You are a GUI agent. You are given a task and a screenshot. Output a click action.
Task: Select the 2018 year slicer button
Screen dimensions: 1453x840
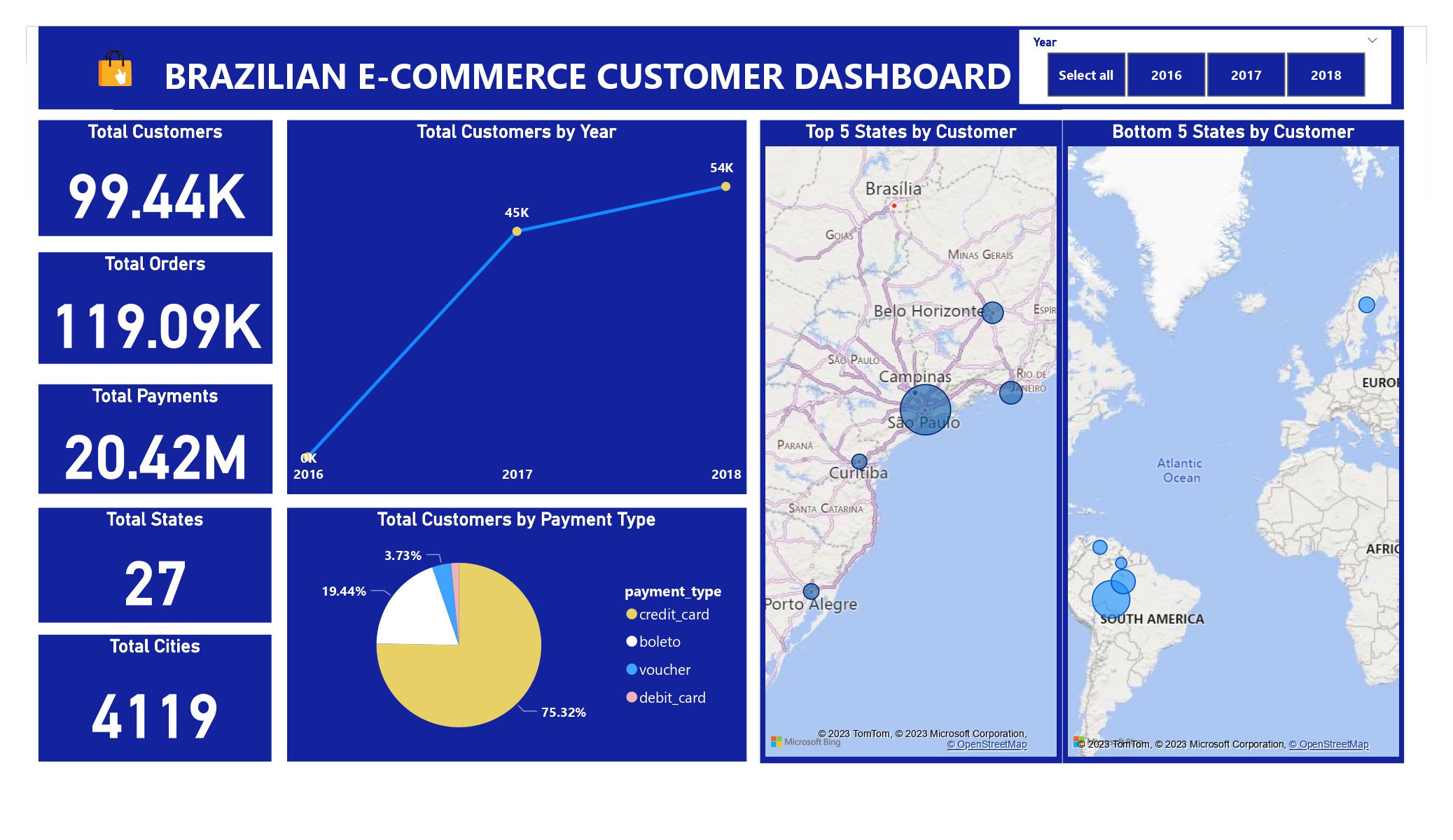click(1326, 75)
